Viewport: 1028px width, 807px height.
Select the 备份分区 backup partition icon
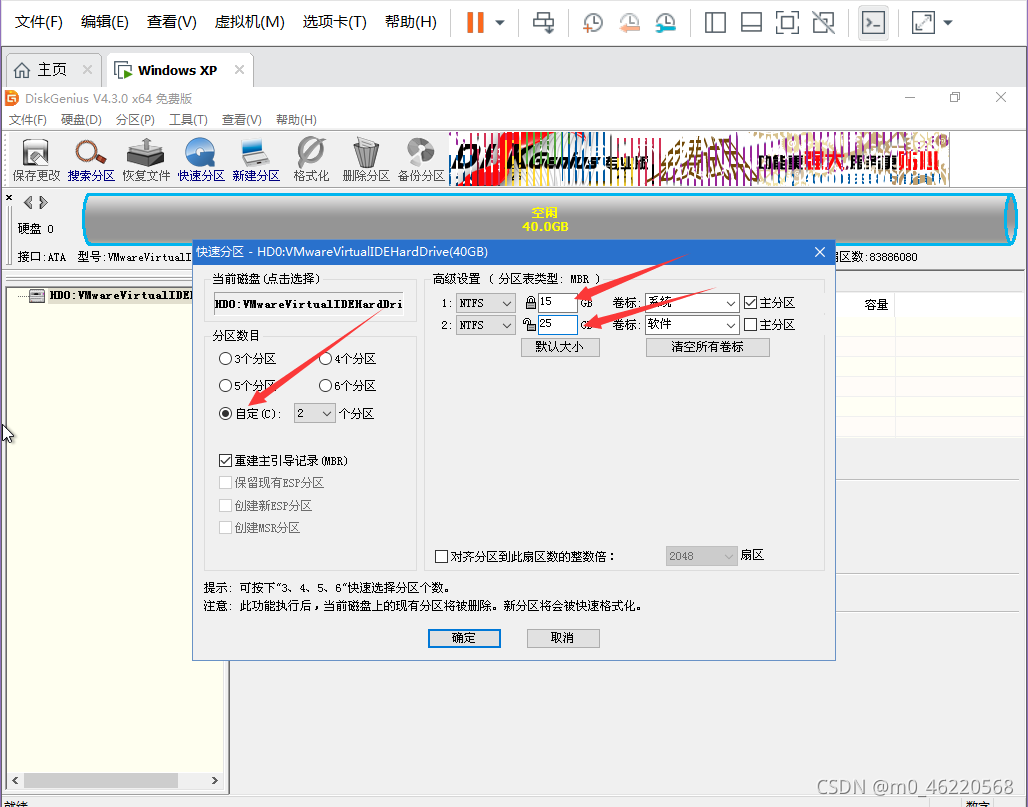coord(420,155)
